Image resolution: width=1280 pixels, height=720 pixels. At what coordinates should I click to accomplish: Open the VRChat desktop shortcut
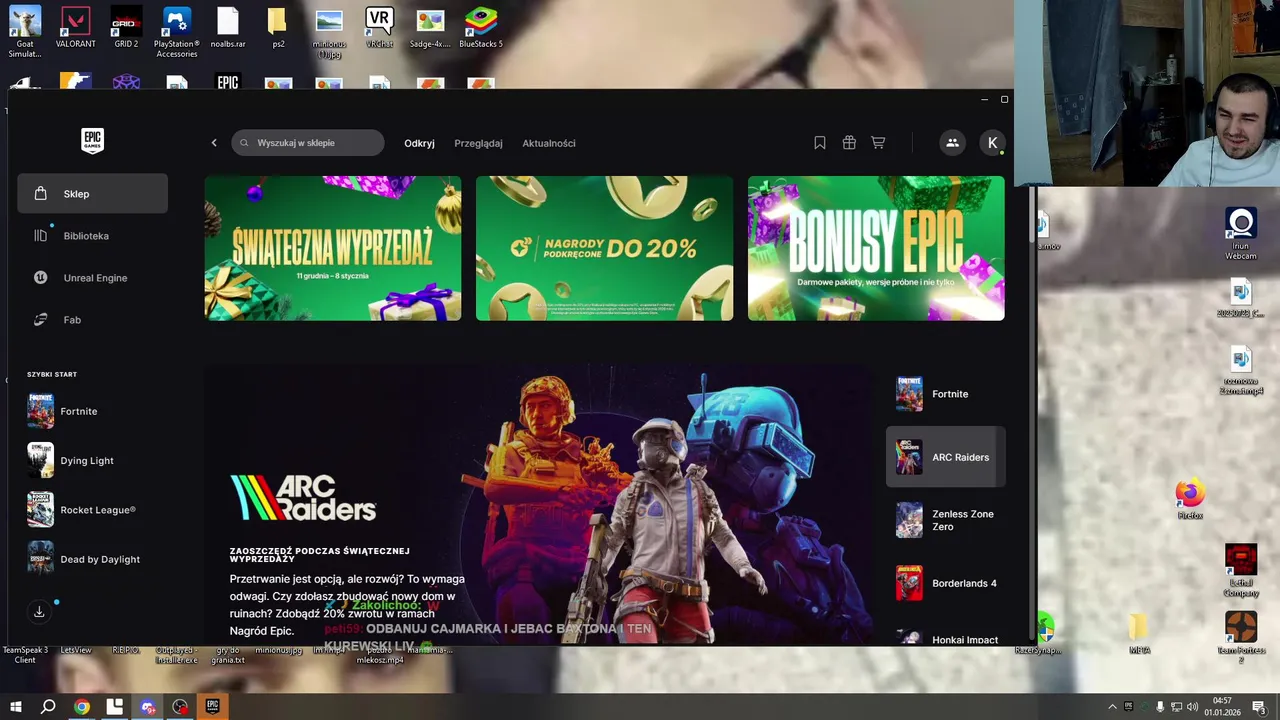379,28
